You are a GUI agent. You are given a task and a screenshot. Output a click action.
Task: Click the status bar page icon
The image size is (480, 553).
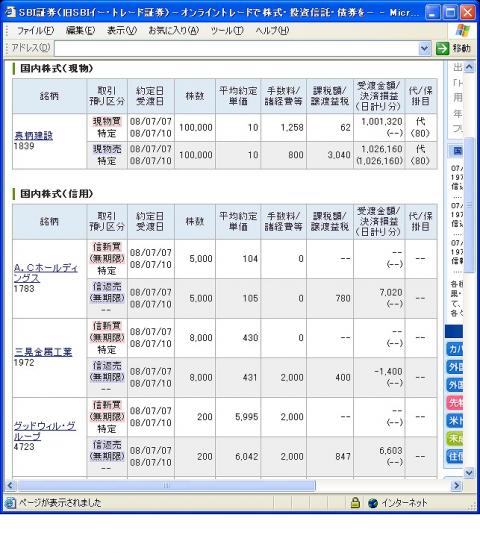[x=11, y=503]
